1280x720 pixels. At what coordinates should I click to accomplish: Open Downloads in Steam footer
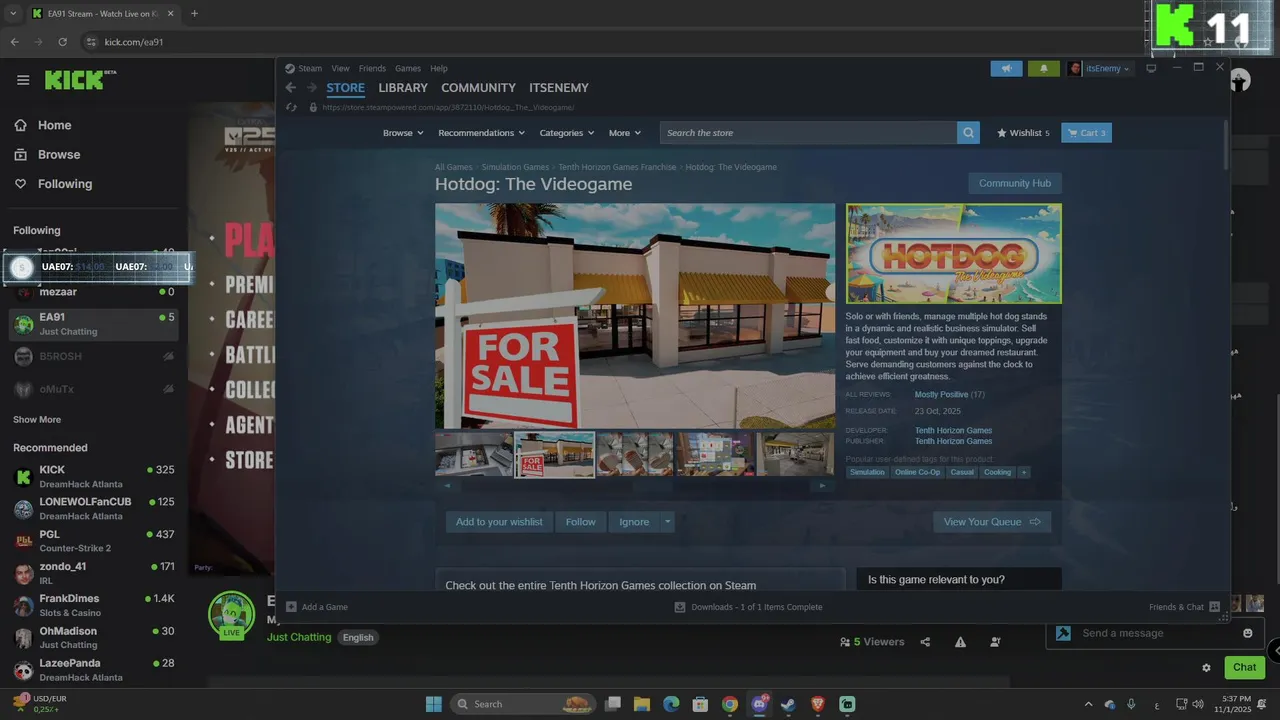click(748, 607)
